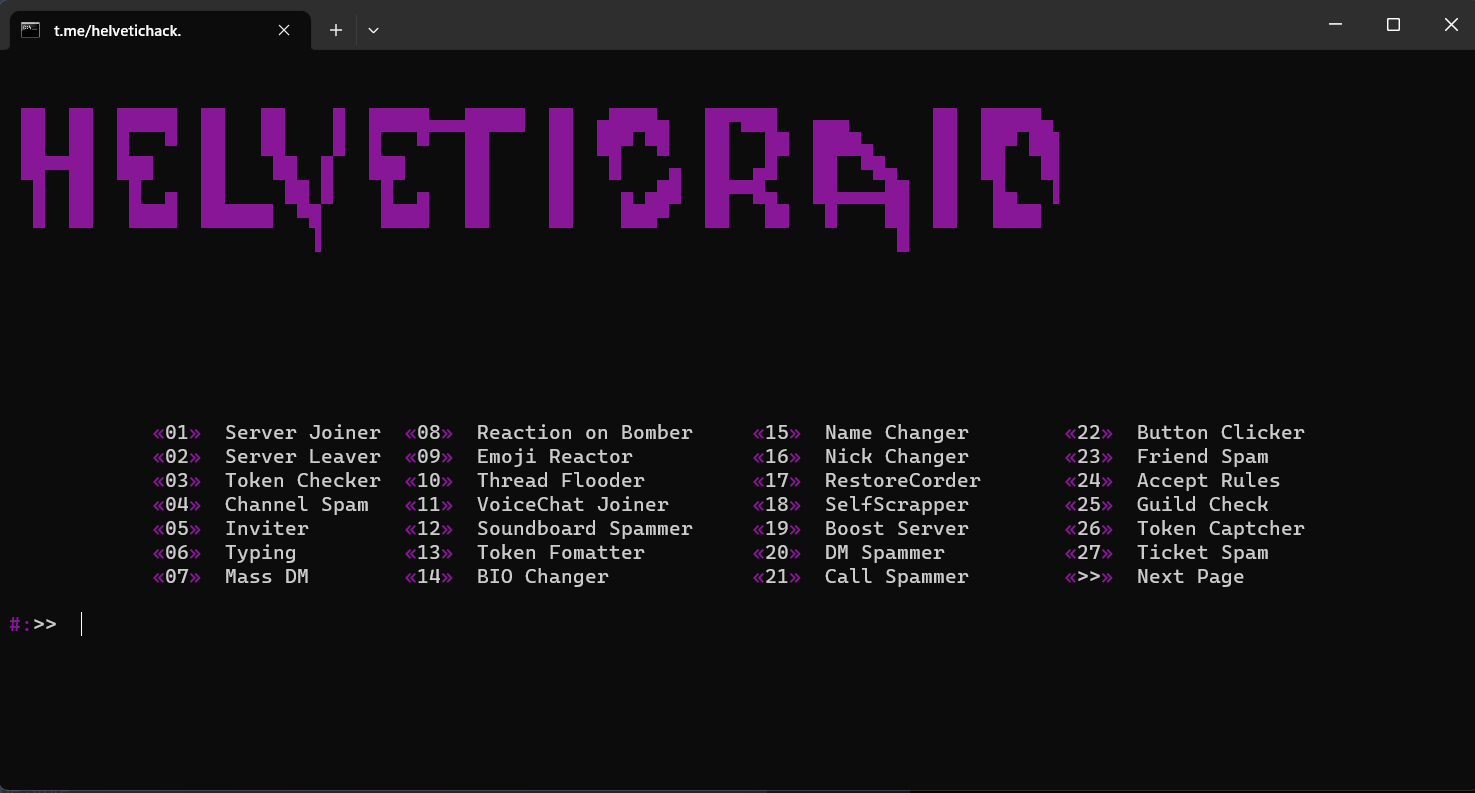
Task: Click the "Nick Changer" entry
Action: pyautogui.click(x=897, y=457)
